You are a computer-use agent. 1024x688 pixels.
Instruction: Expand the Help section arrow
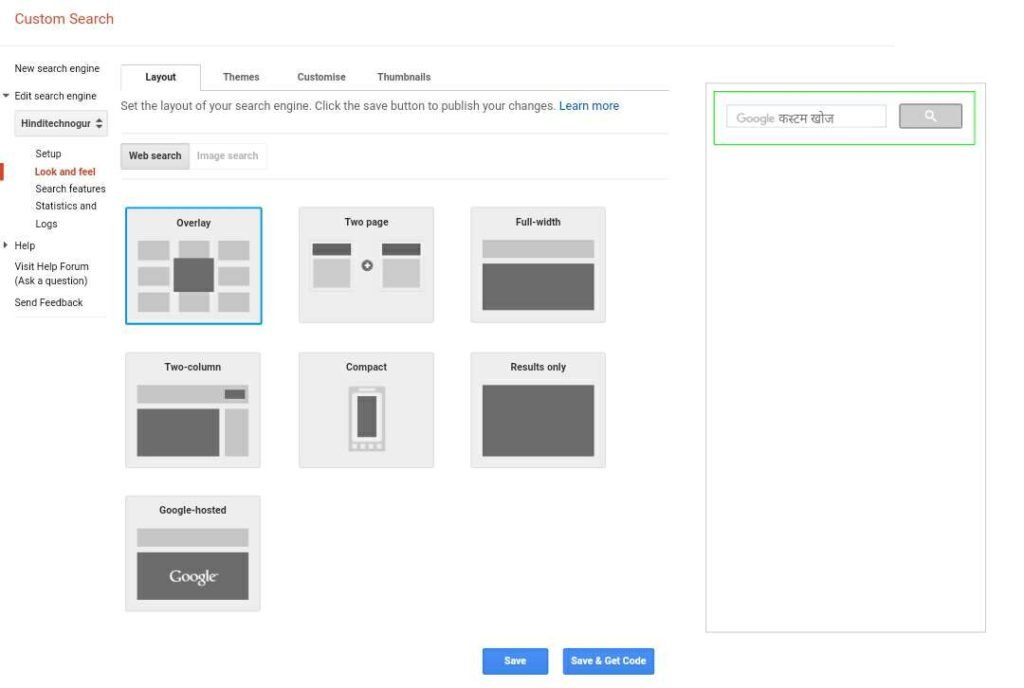6,245
